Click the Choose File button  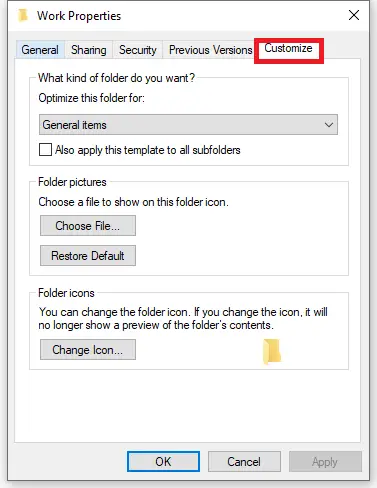pyautogui.click(x=88, y=226)
